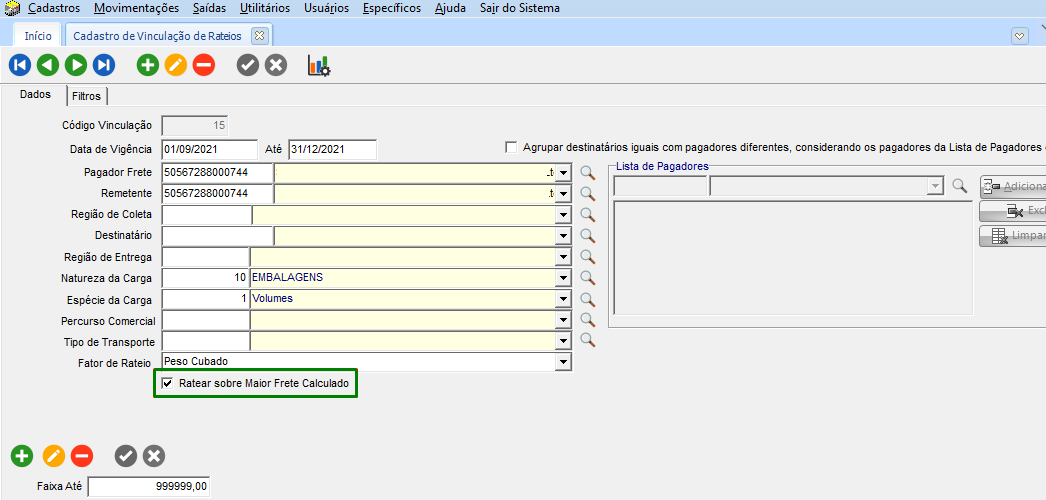Uncheck Ratear sobre Maior Frete Calculado
This screenshot has height=500, width=1046.
click(168, 383)
